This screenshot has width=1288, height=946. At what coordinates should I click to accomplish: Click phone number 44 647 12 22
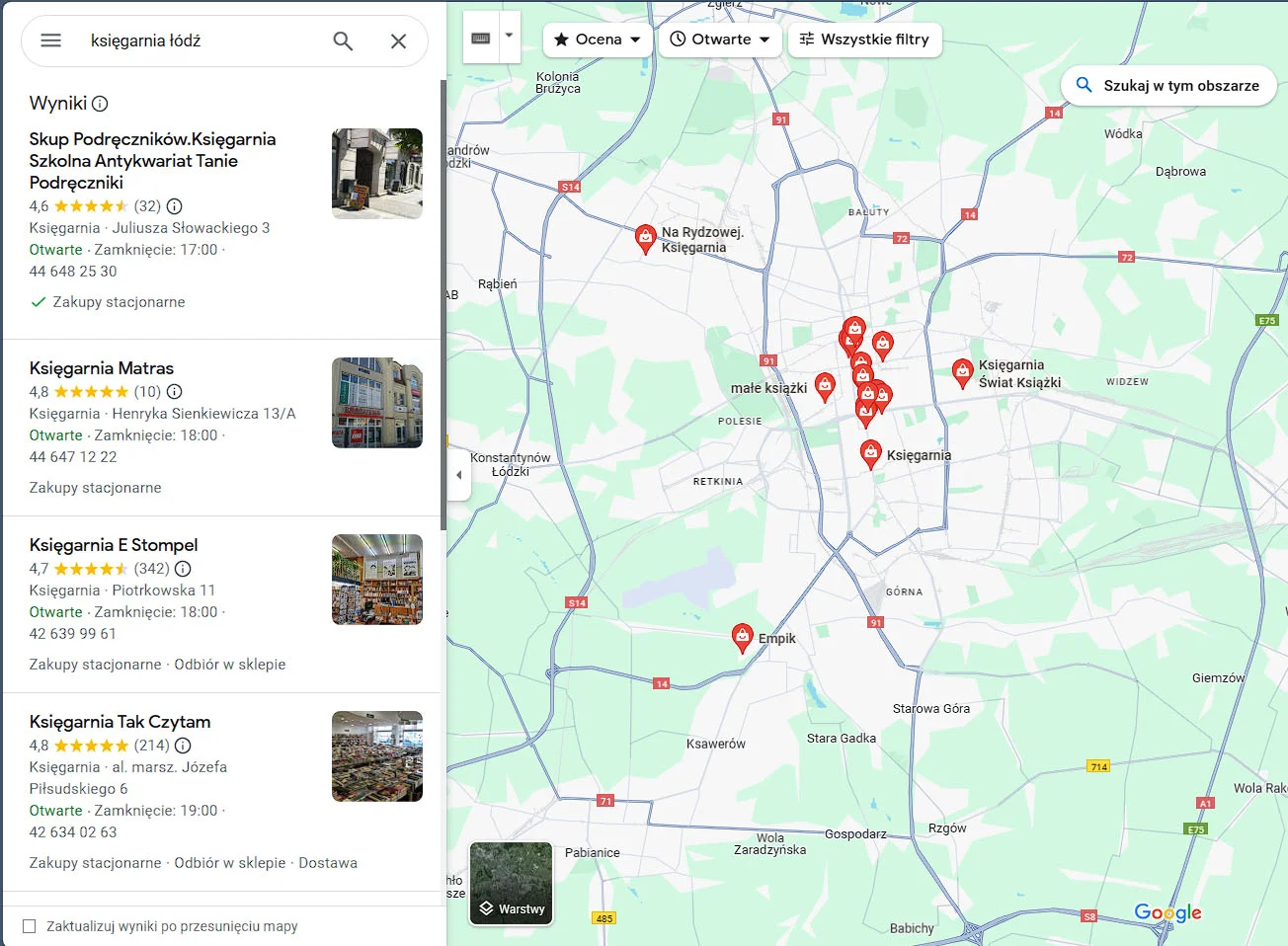point(73,457)
